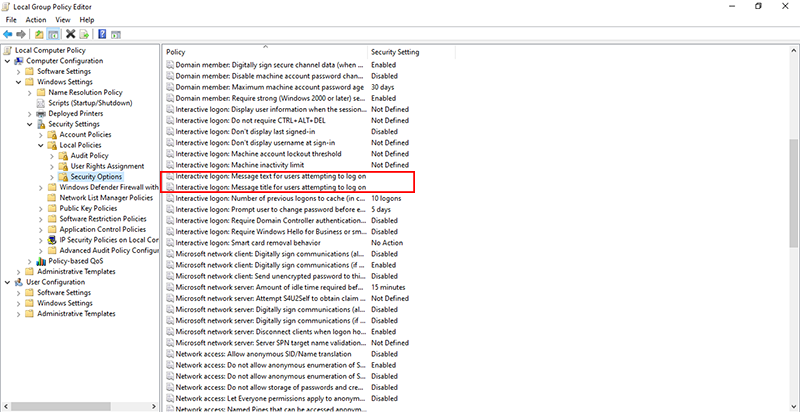The image size is (800, 412).
Task: Click the Policy-based QoS chart icon
Action: 41,261
